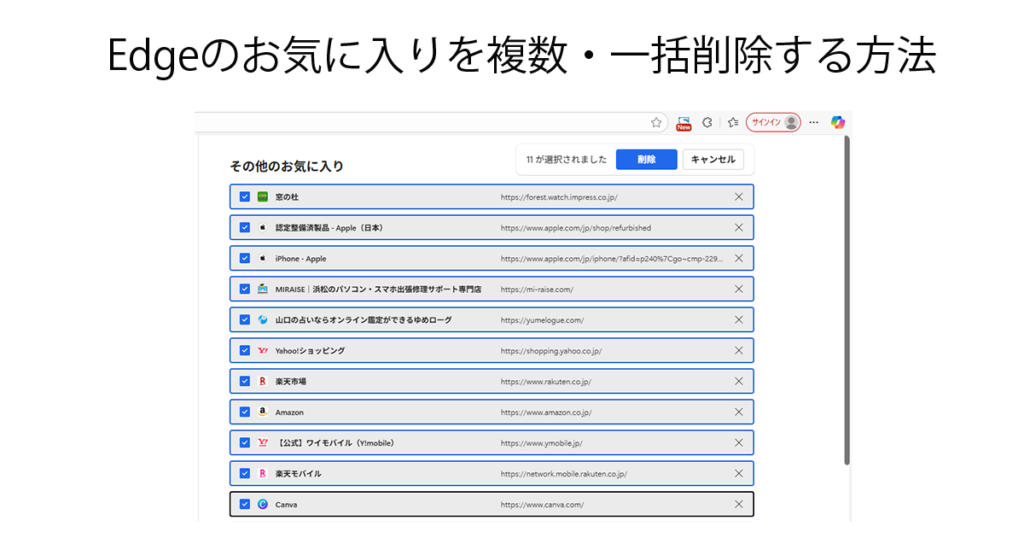Click the 認定整備済製品 Apple favicon

pyautogui.click(x=263, y=228)
